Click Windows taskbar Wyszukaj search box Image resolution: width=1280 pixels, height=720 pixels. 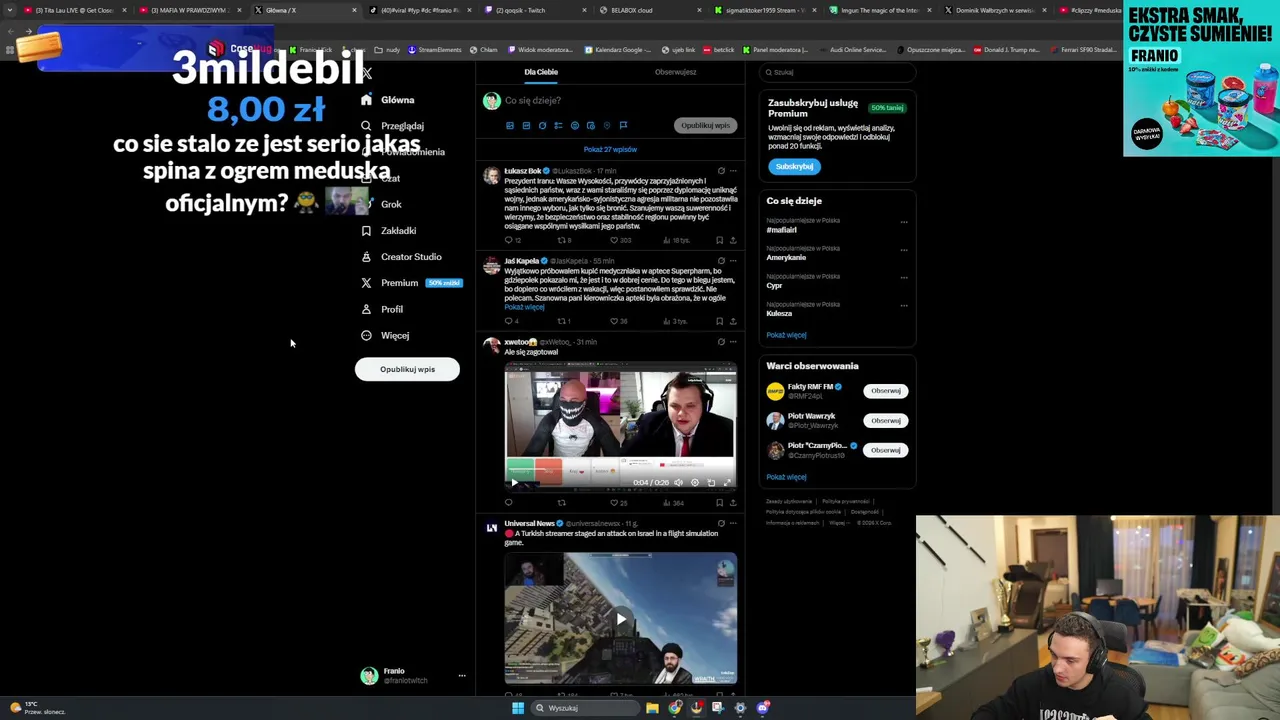click(x=585, y=708)
